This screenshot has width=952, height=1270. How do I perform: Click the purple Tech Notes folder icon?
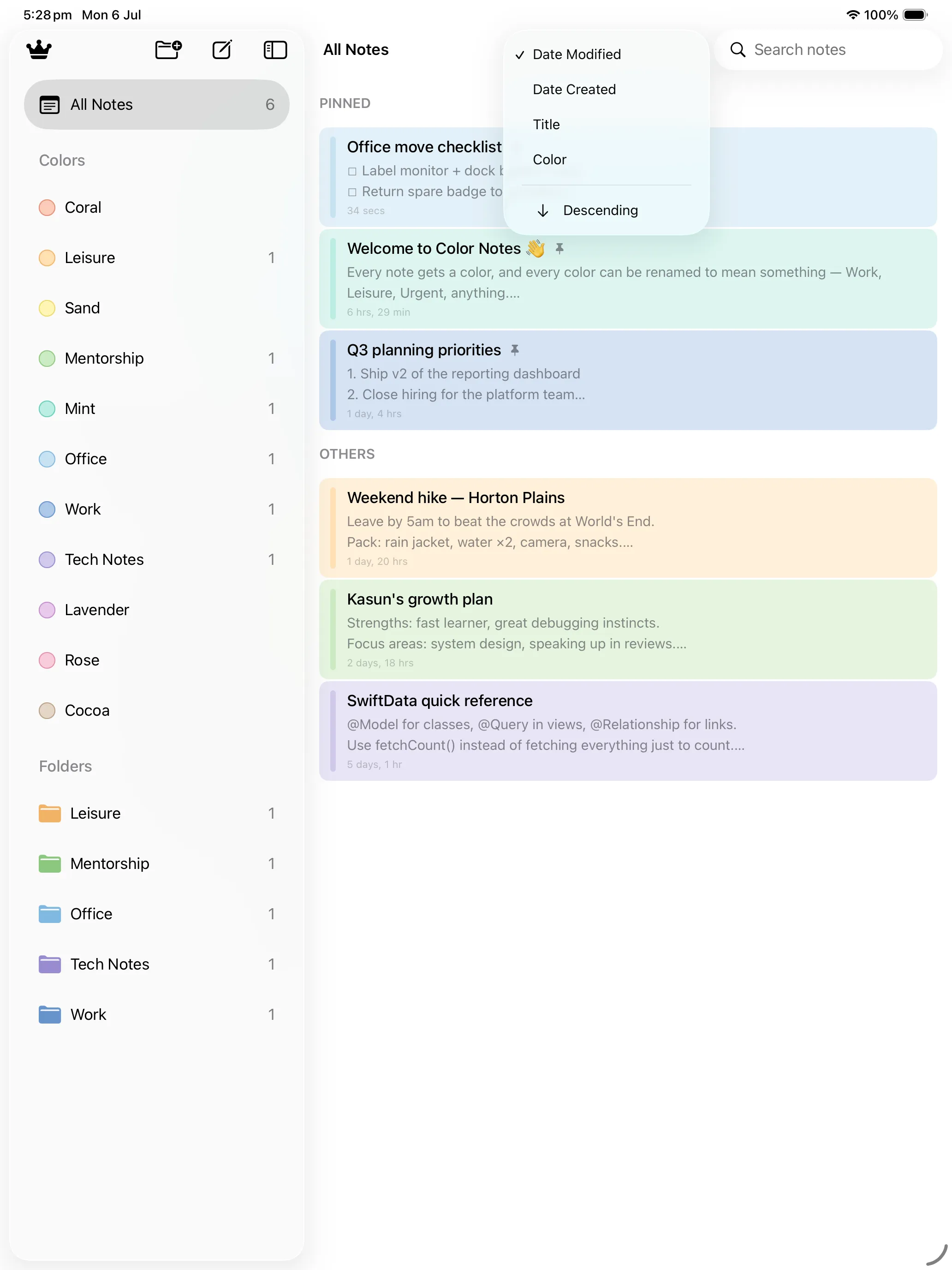(50, 964)
